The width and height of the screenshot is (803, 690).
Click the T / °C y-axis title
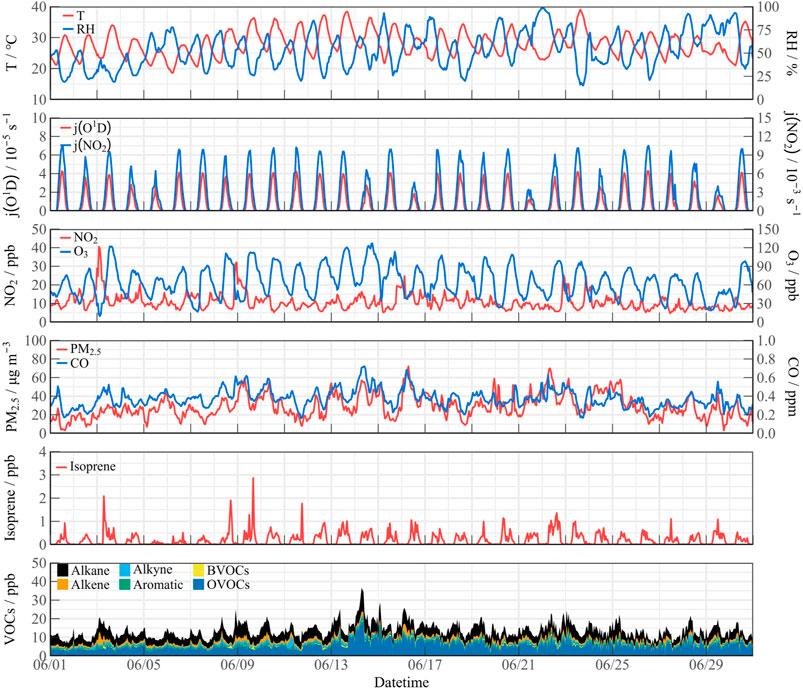click(11, 53)
